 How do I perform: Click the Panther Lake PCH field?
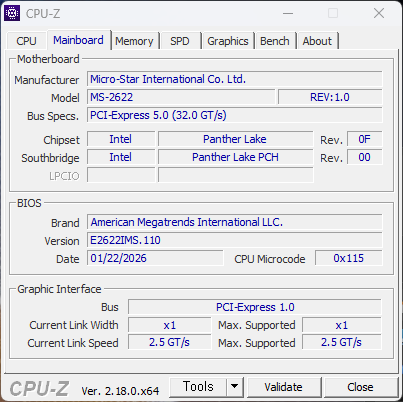[x=236, y=157]
